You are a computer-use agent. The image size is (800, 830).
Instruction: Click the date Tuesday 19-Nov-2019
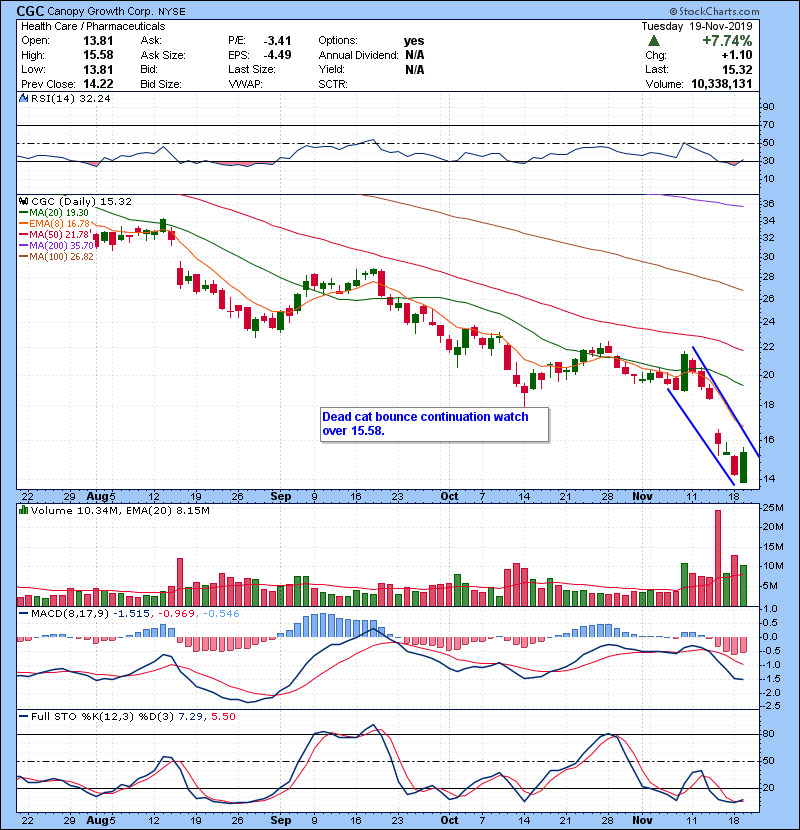(697, 26)
